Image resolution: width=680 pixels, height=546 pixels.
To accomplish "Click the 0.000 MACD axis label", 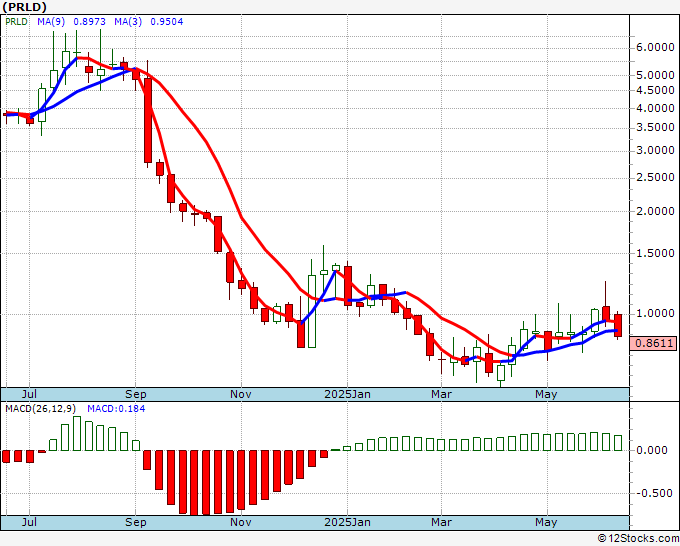I will click(x=652, y=450).
